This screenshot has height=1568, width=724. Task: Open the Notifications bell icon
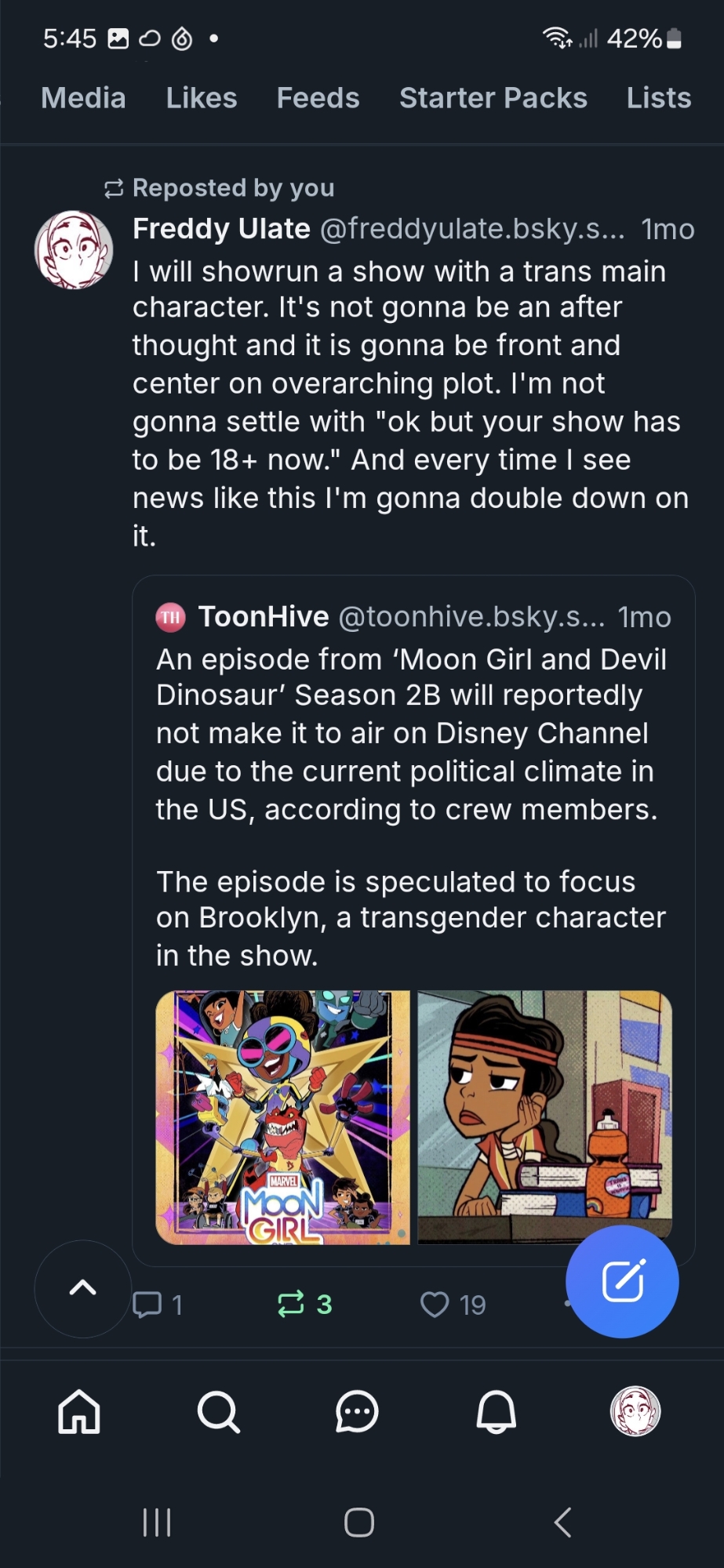497,1411
